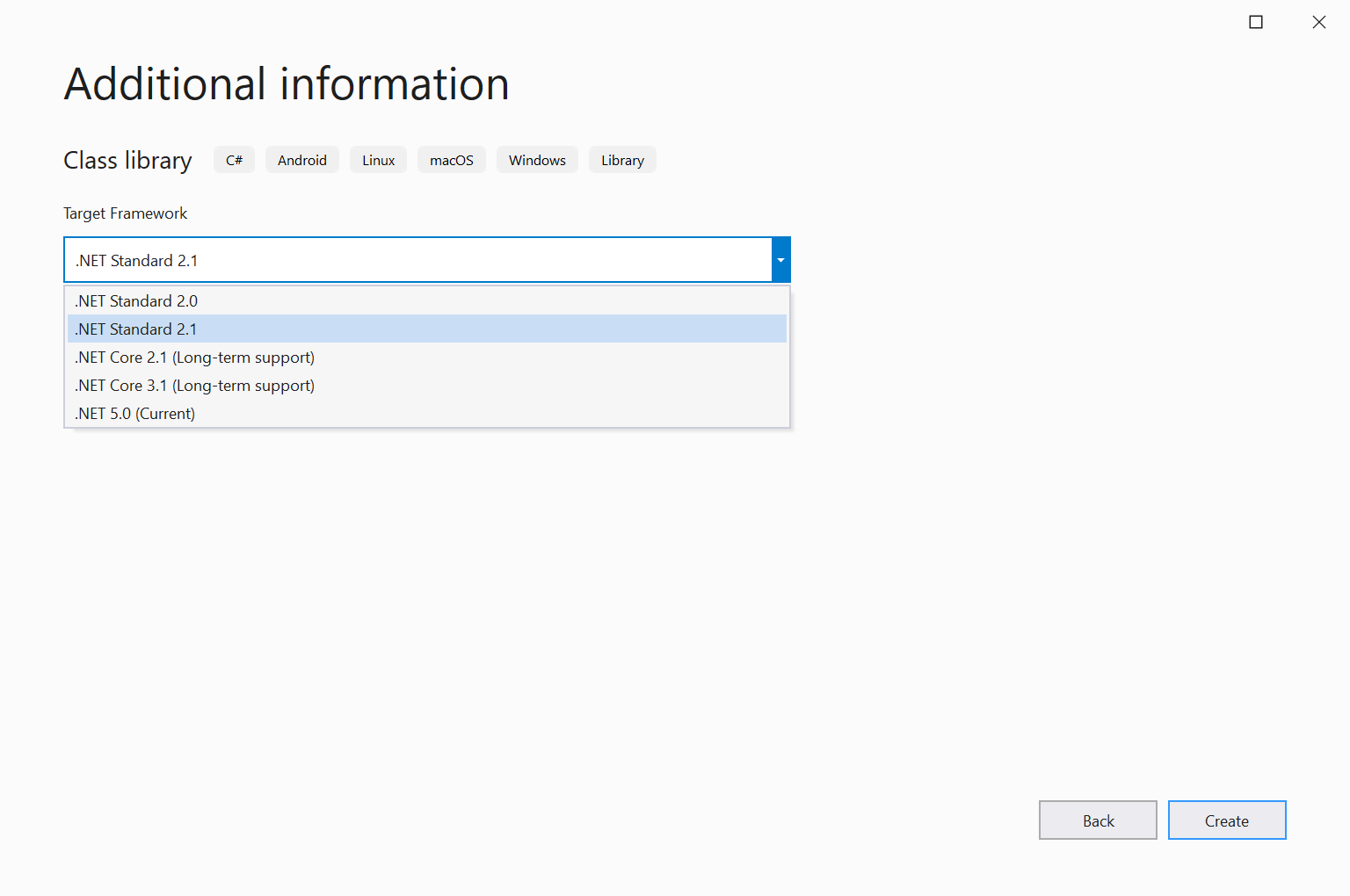Maximize the dialog window

(x=1255, y=21)
